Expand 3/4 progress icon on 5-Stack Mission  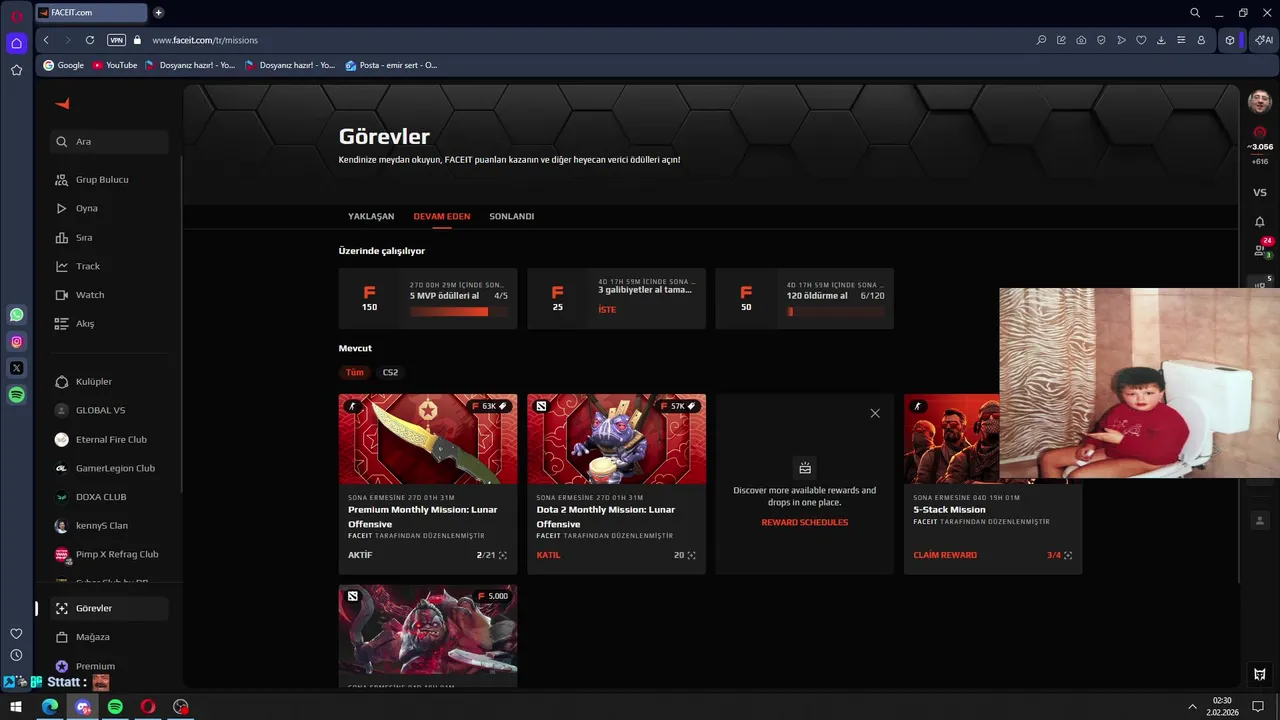coord(1068,555)
